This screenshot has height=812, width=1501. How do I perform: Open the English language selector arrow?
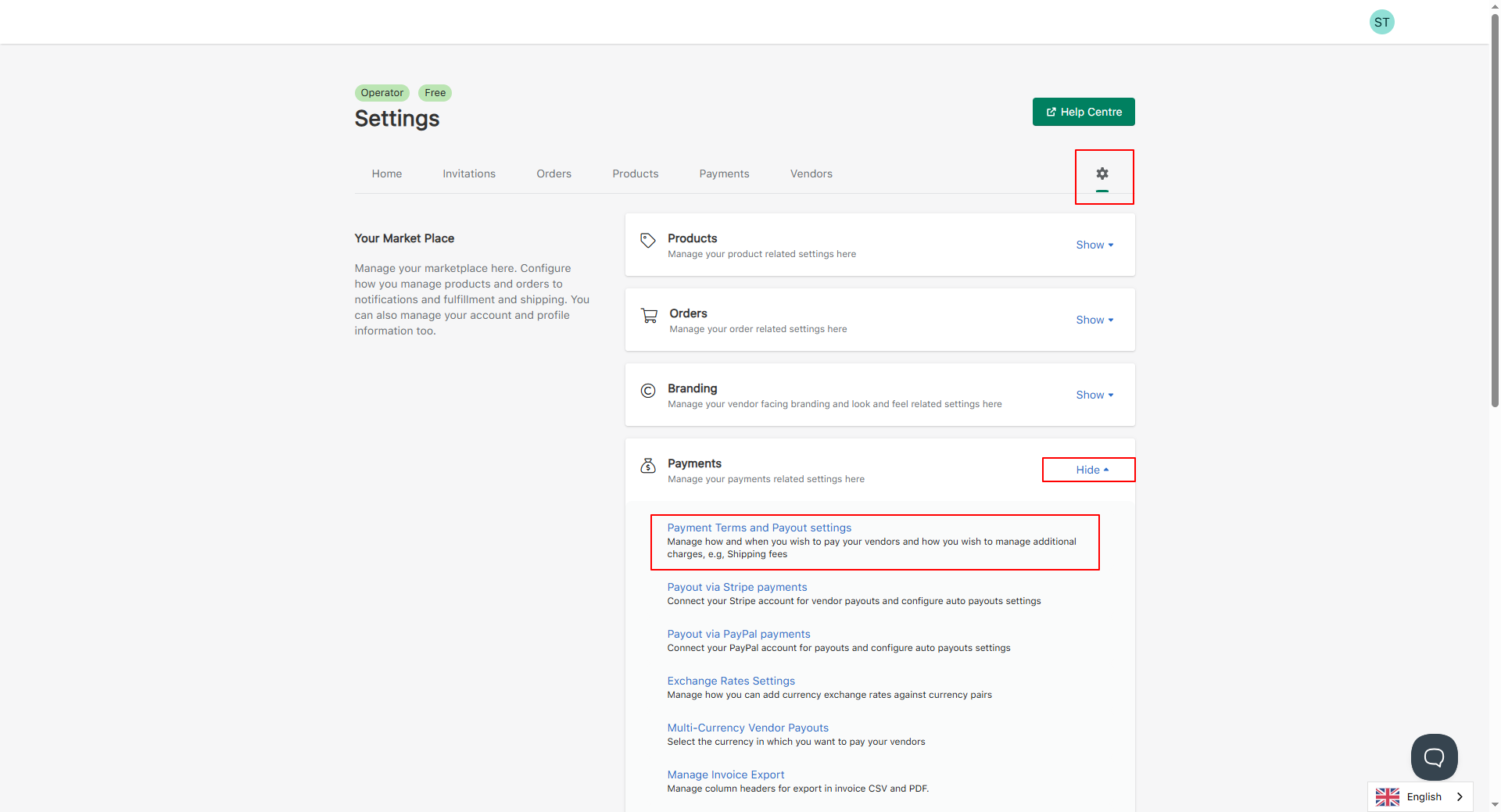(x=1460, y=797)
